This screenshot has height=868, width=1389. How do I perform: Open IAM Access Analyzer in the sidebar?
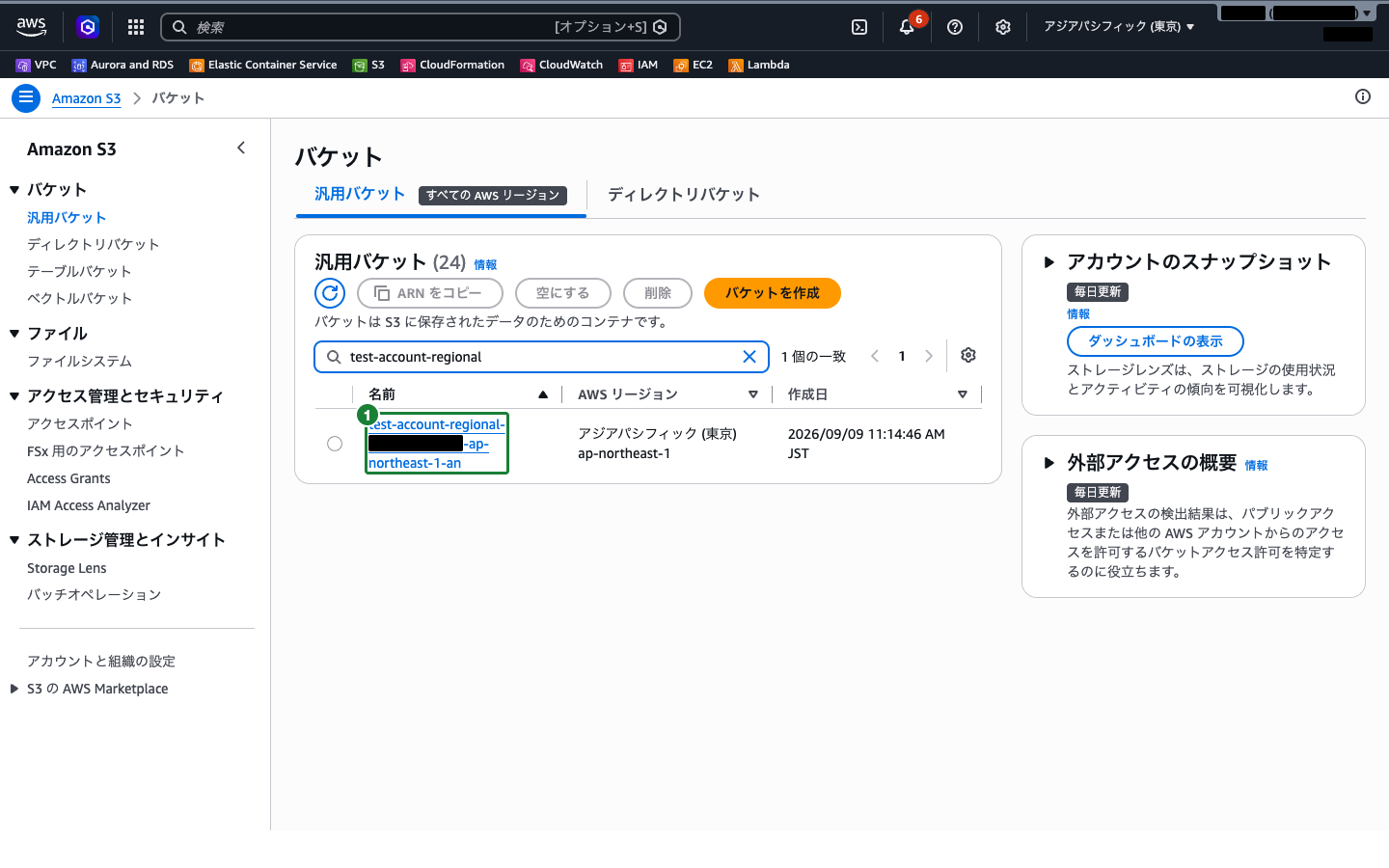pos(89,506)
